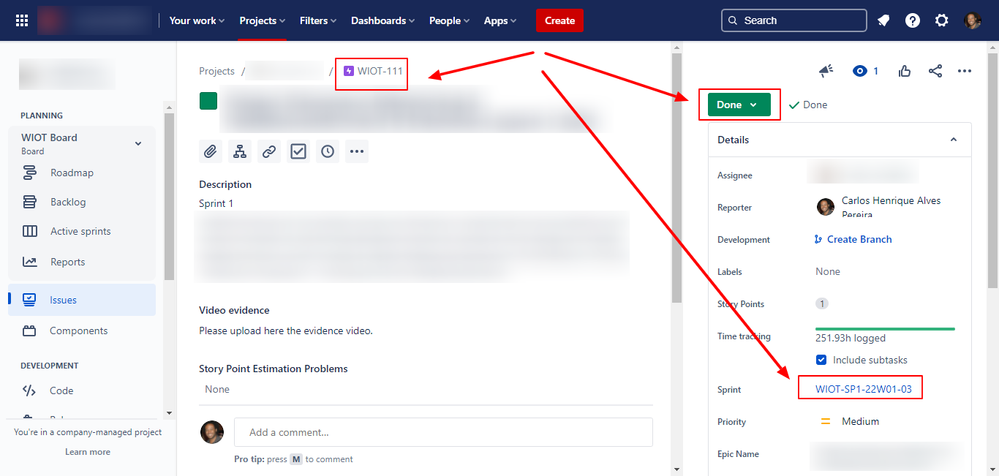Click the Story Points value badge
Image resolution: width=999 pixels, height=476 pixels.
click(x=822, y=304)
